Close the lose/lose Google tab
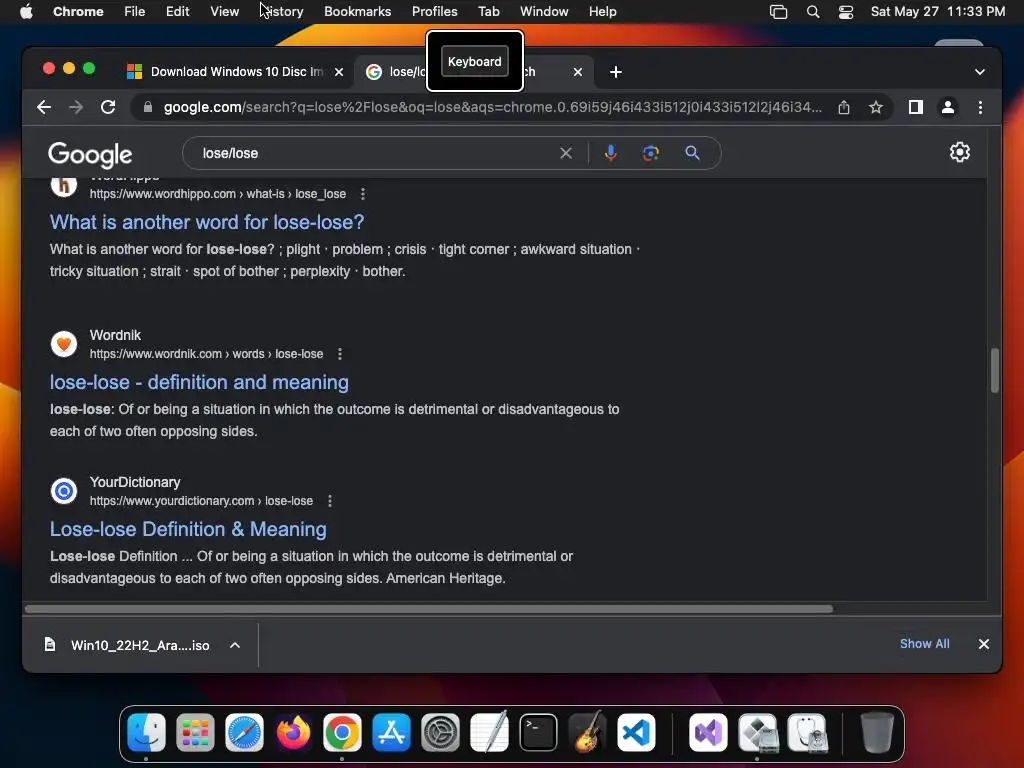Screen dimensions: 1024x768 577,72
